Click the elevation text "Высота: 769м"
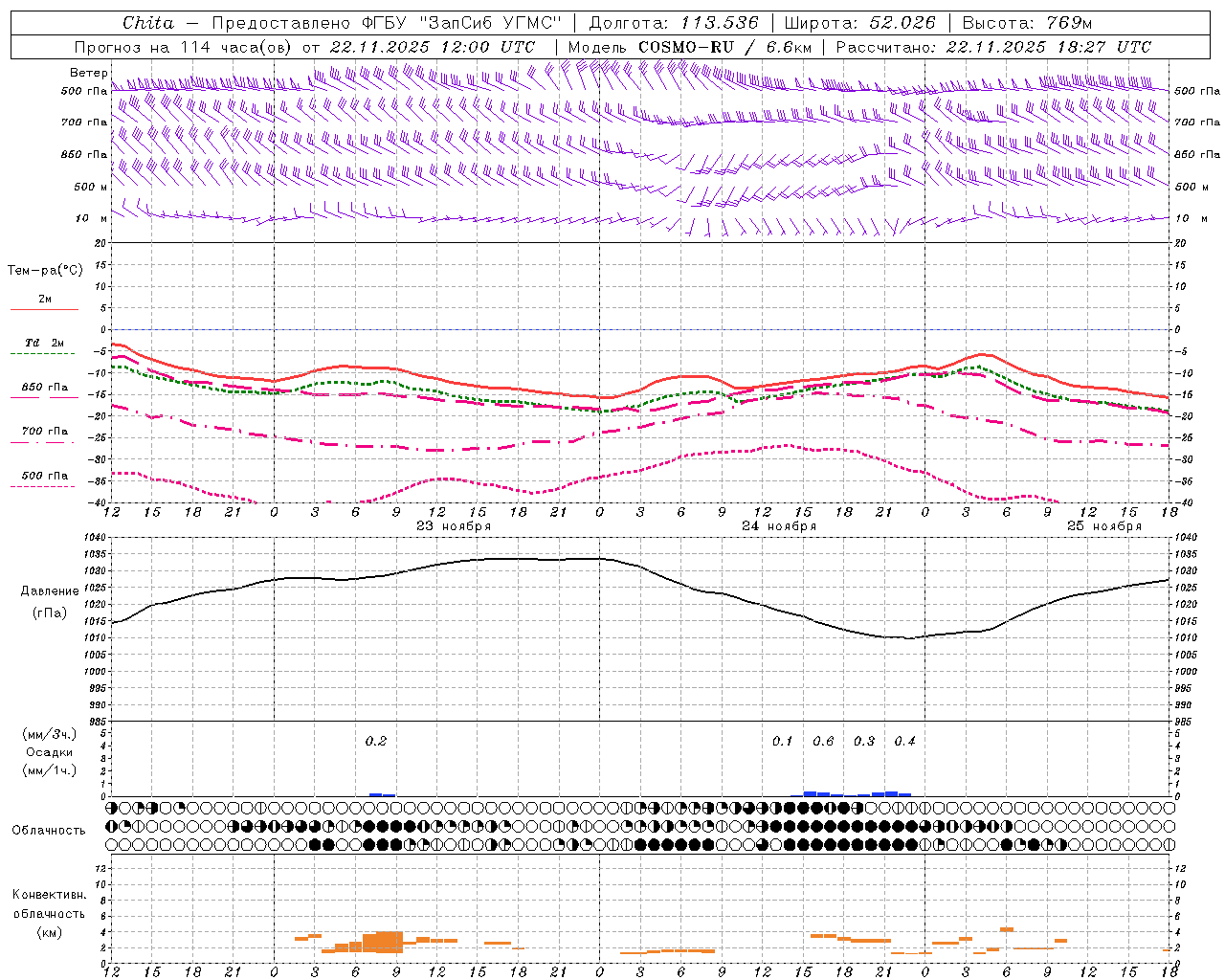The image size is (1225, 980). [1027, 23]
